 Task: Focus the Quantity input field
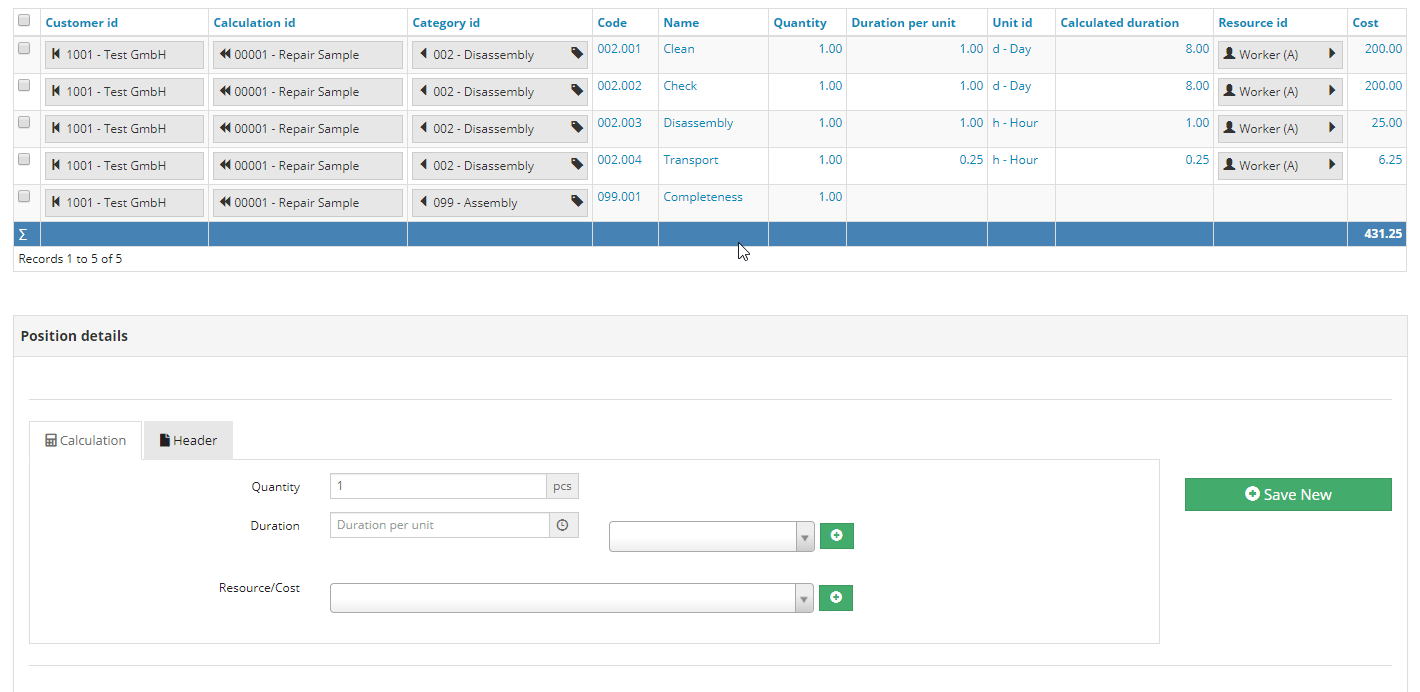click(438, 486)
